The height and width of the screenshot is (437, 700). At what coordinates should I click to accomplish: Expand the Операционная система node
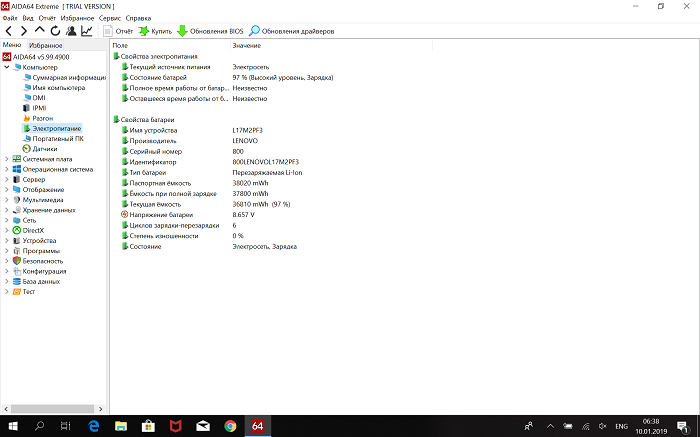[7, 169]
